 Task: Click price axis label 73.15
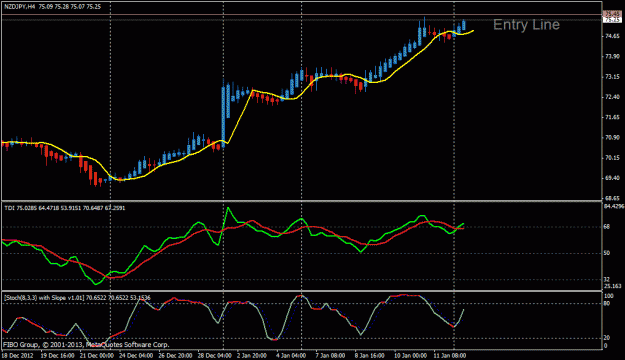pos(612,77)
